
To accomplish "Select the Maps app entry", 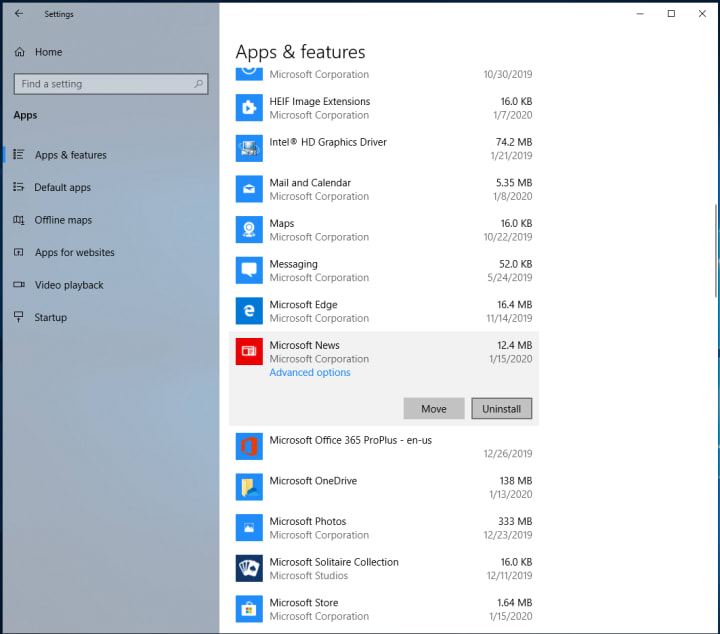I will (383, 230).
